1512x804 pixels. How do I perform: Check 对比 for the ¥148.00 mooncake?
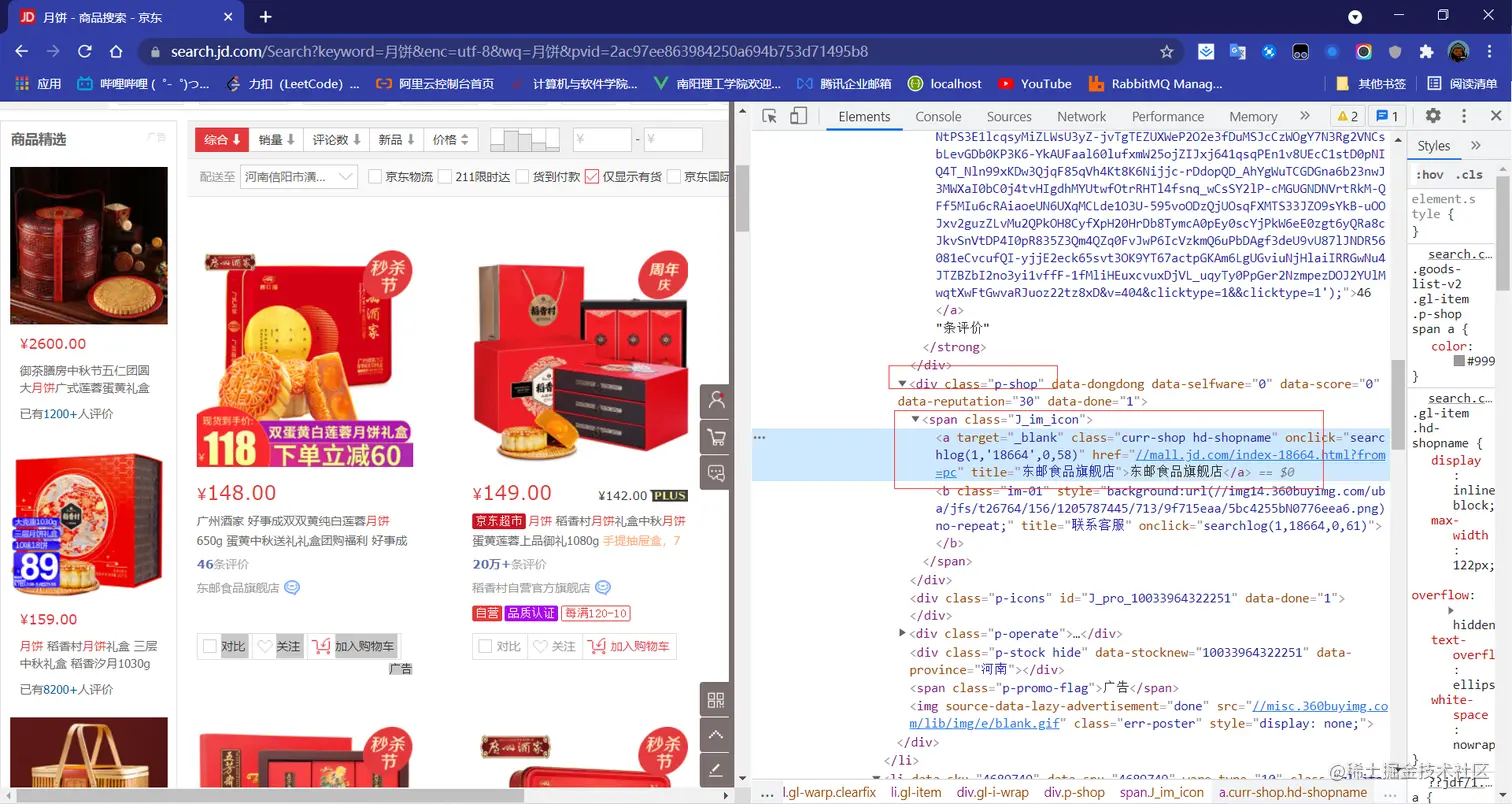coord(210,646)
